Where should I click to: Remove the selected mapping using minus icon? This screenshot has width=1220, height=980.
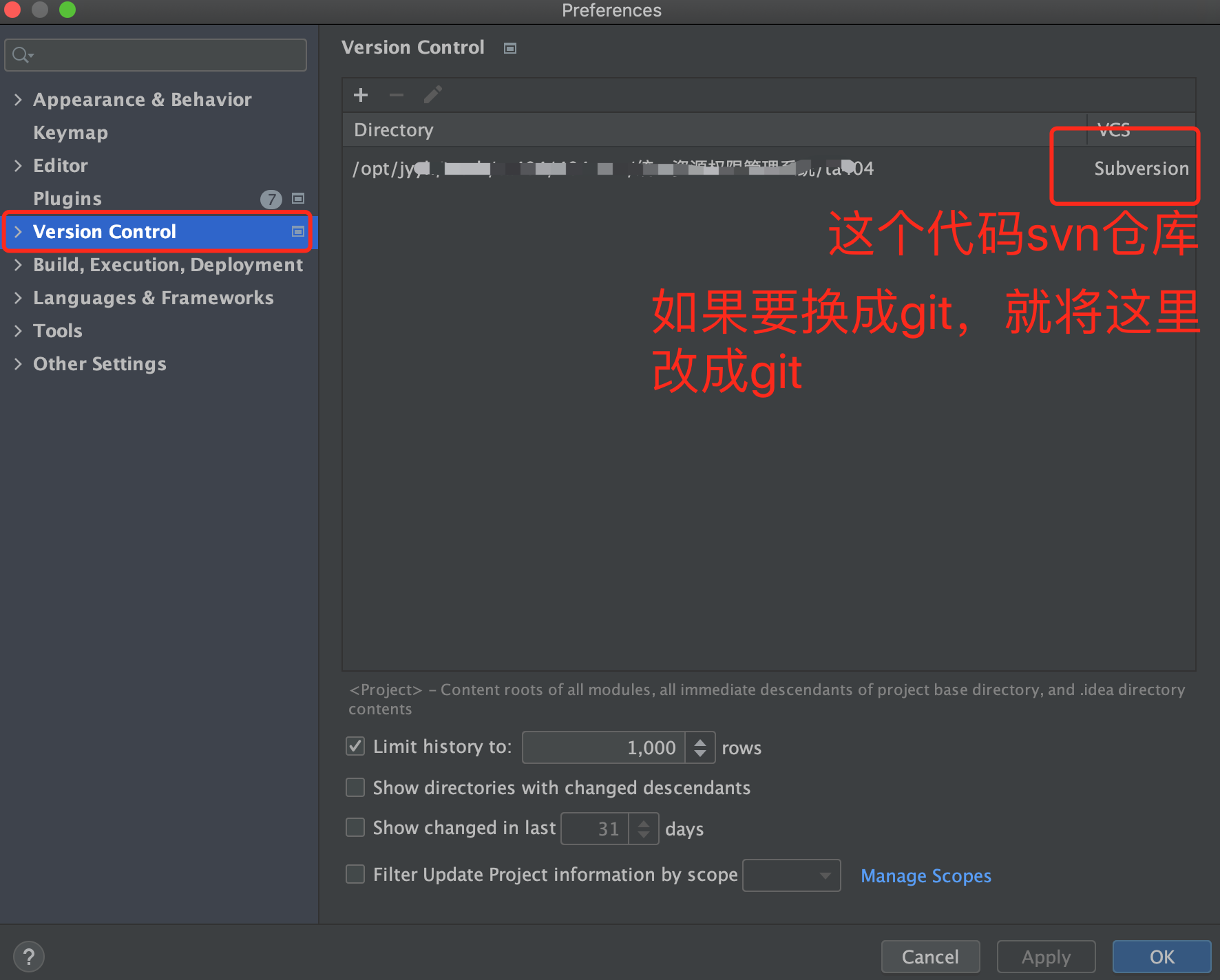pos(397,95)
